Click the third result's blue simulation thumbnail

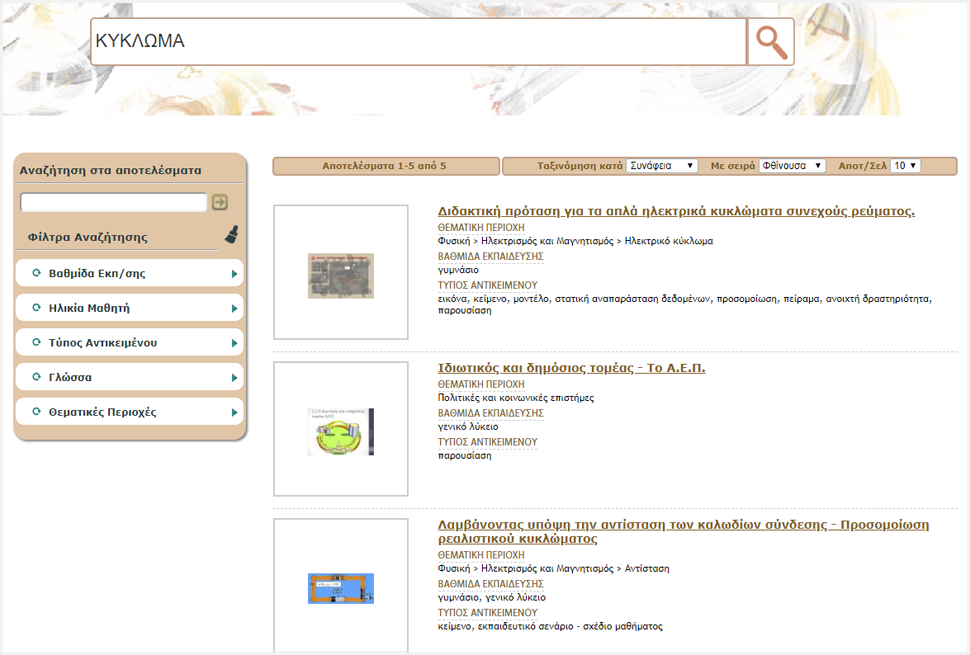click(341, 588)
